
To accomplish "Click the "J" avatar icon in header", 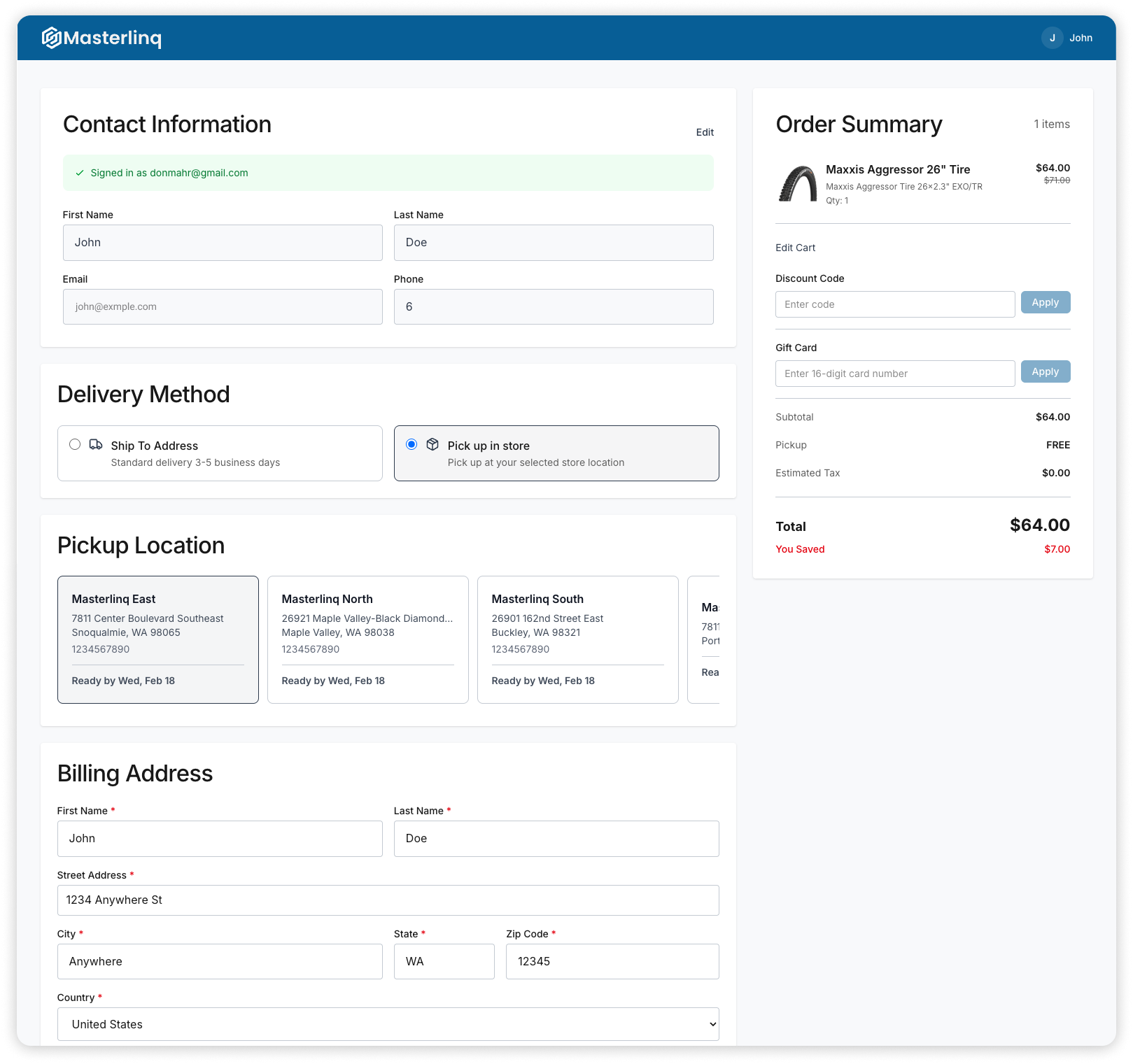I will (x=1053, y=38).
